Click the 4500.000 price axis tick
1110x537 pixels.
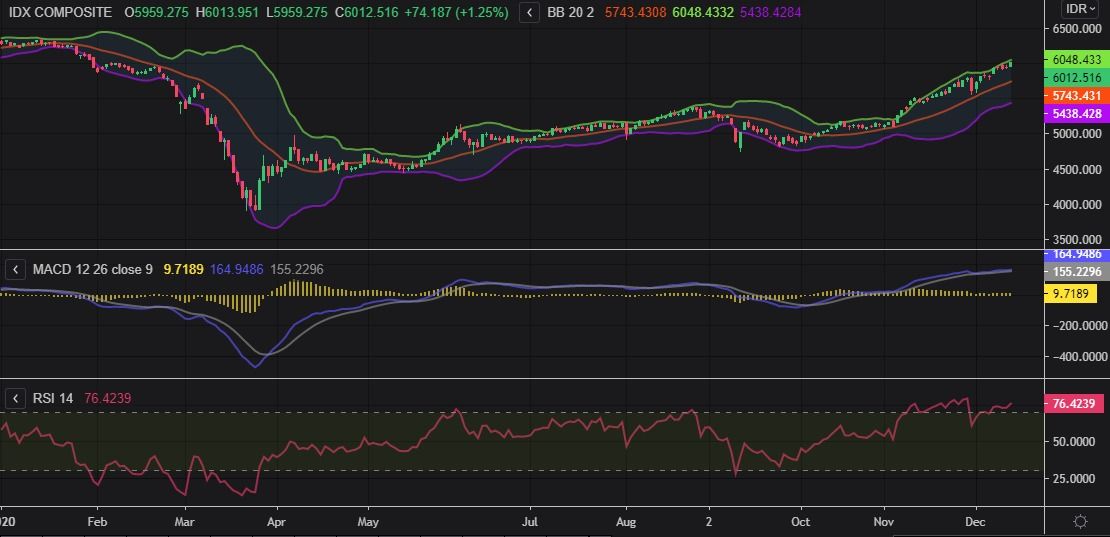pos(1077,170)
